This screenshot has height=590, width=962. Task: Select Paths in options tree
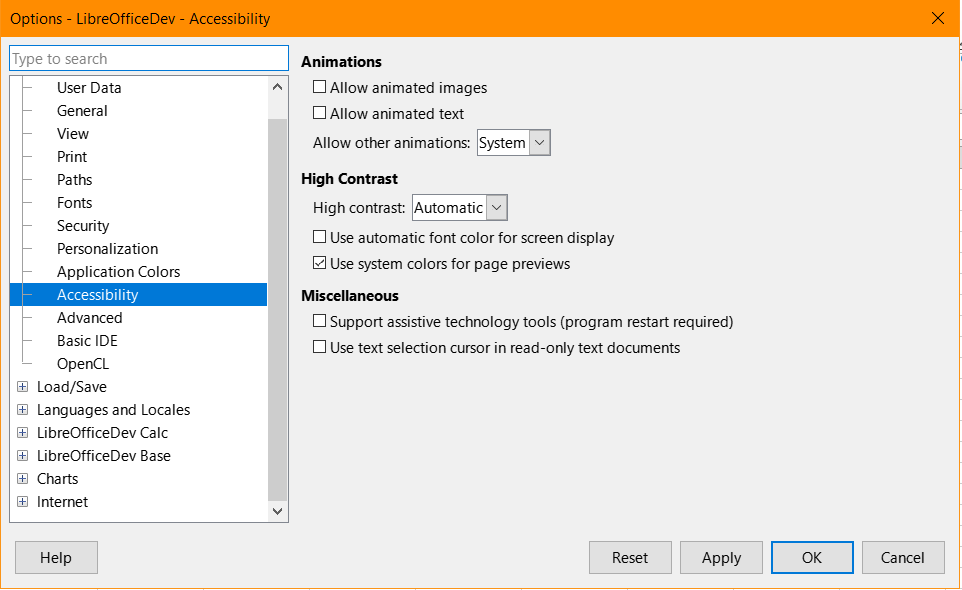point(74,180)
